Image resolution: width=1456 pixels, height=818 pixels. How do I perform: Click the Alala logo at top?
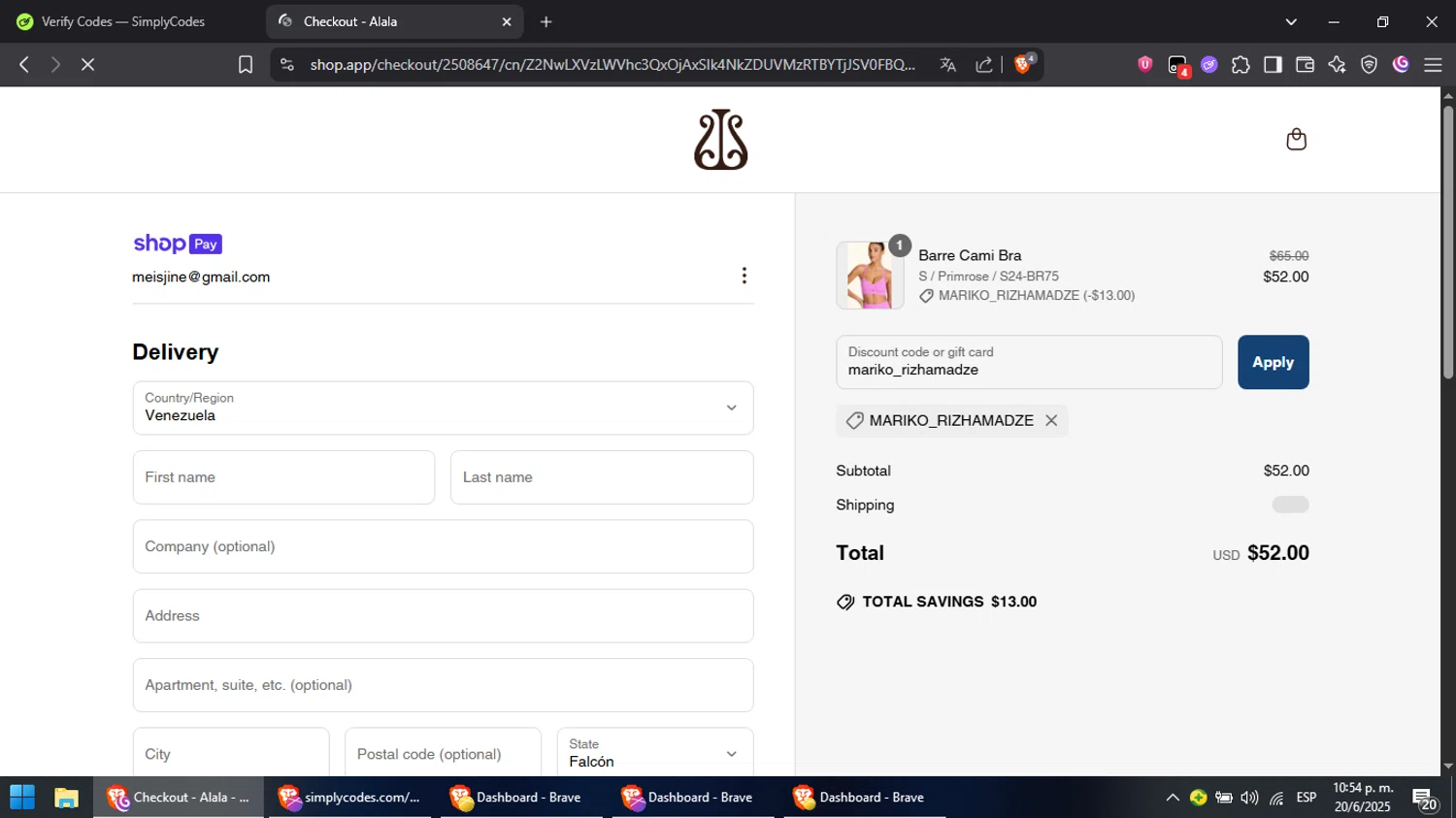(721, 140)
